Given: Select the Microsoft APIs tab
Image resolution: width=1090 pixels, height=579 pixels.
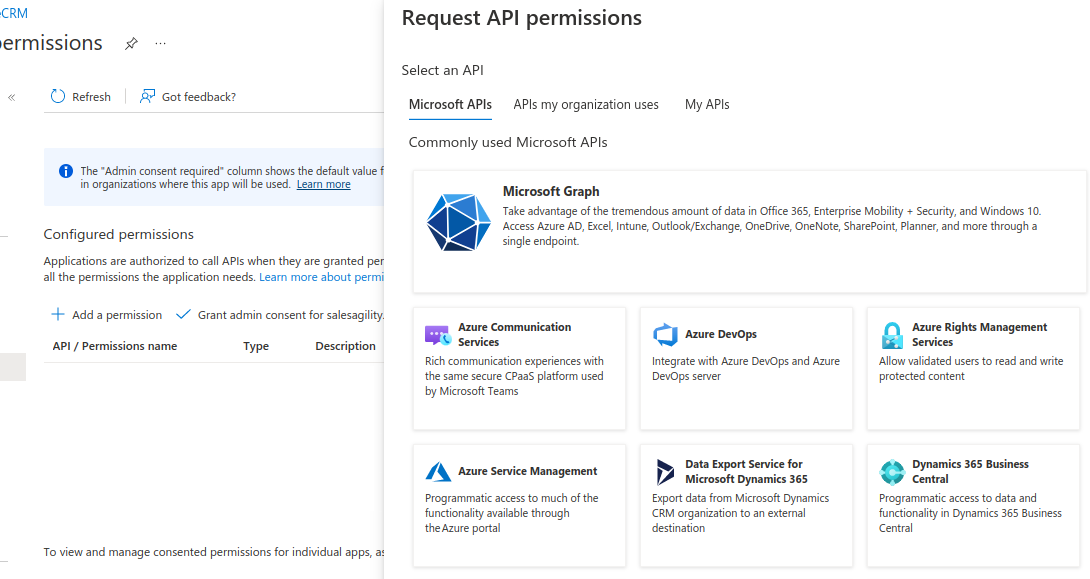Looking at the screenshot, I should [450, 104].
